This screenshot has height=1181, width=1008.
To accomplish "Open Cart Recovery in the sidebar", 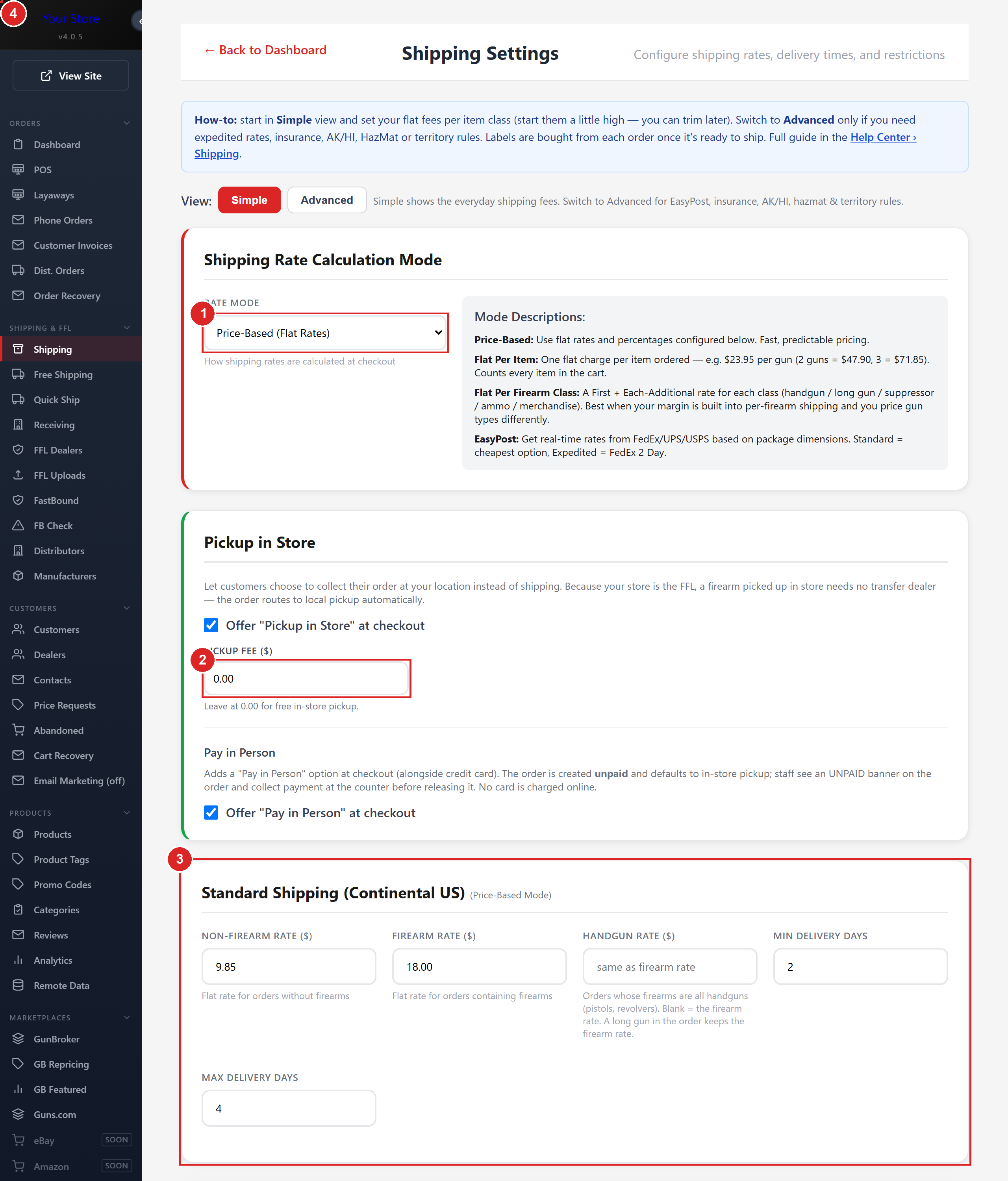I will pyautogui.click(x=71, y=755).
